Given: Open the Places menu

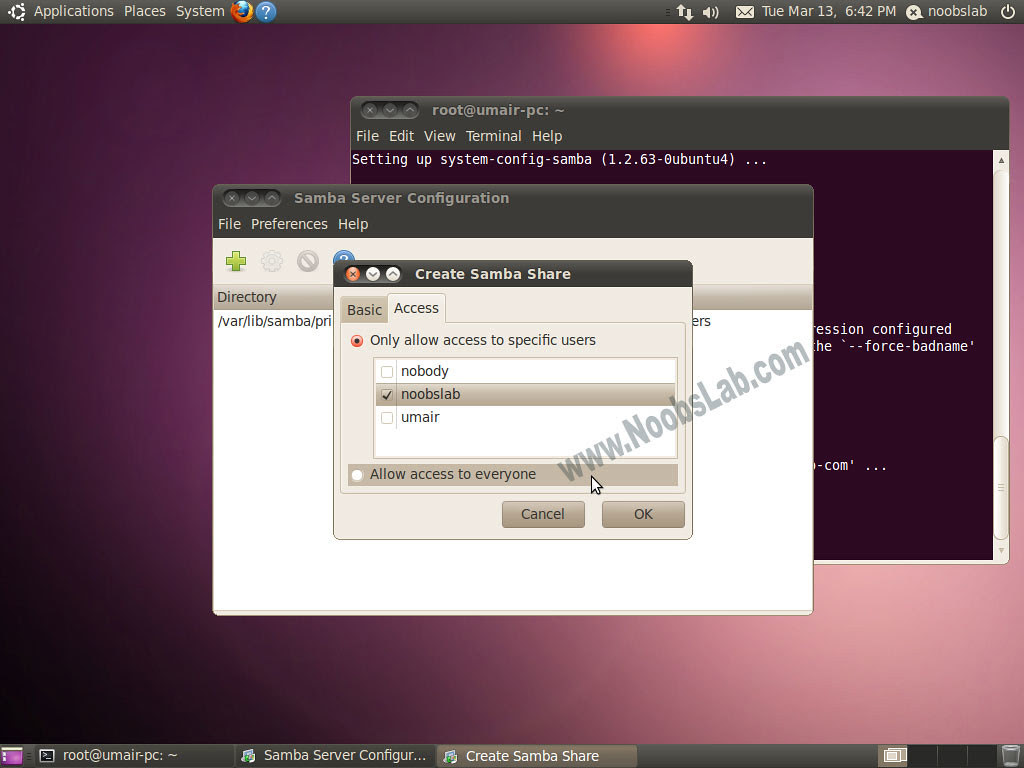Looking at the screenshot, I should [145, 11].
